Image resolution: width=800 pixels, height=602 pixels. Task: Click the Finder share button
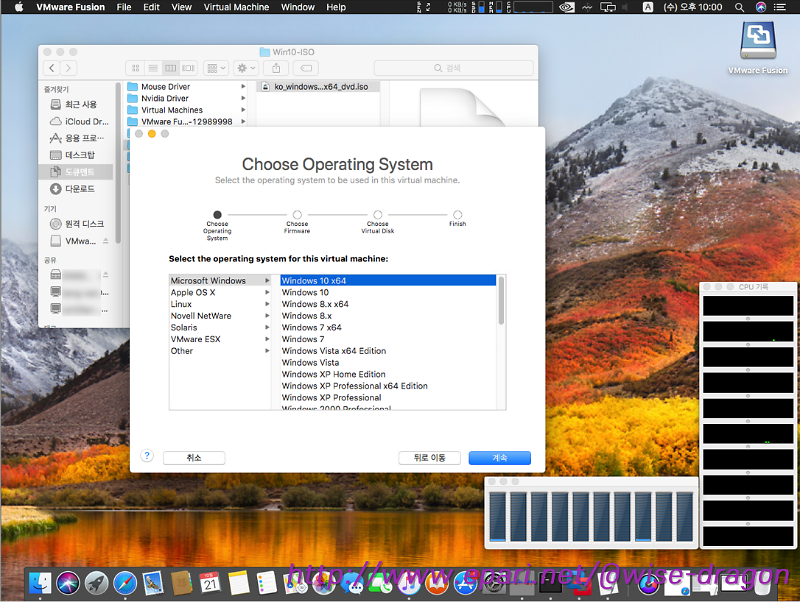[276, 68]
